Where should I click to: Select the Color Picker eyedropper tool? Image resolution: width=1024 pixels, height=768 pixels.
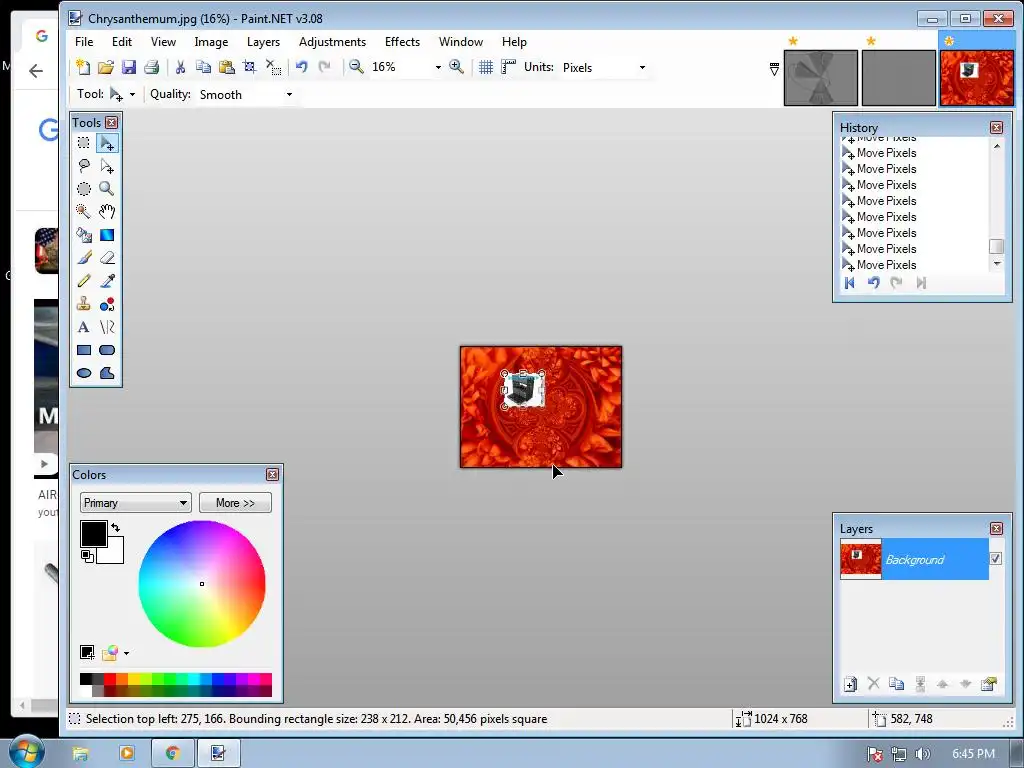coord(107,281)
